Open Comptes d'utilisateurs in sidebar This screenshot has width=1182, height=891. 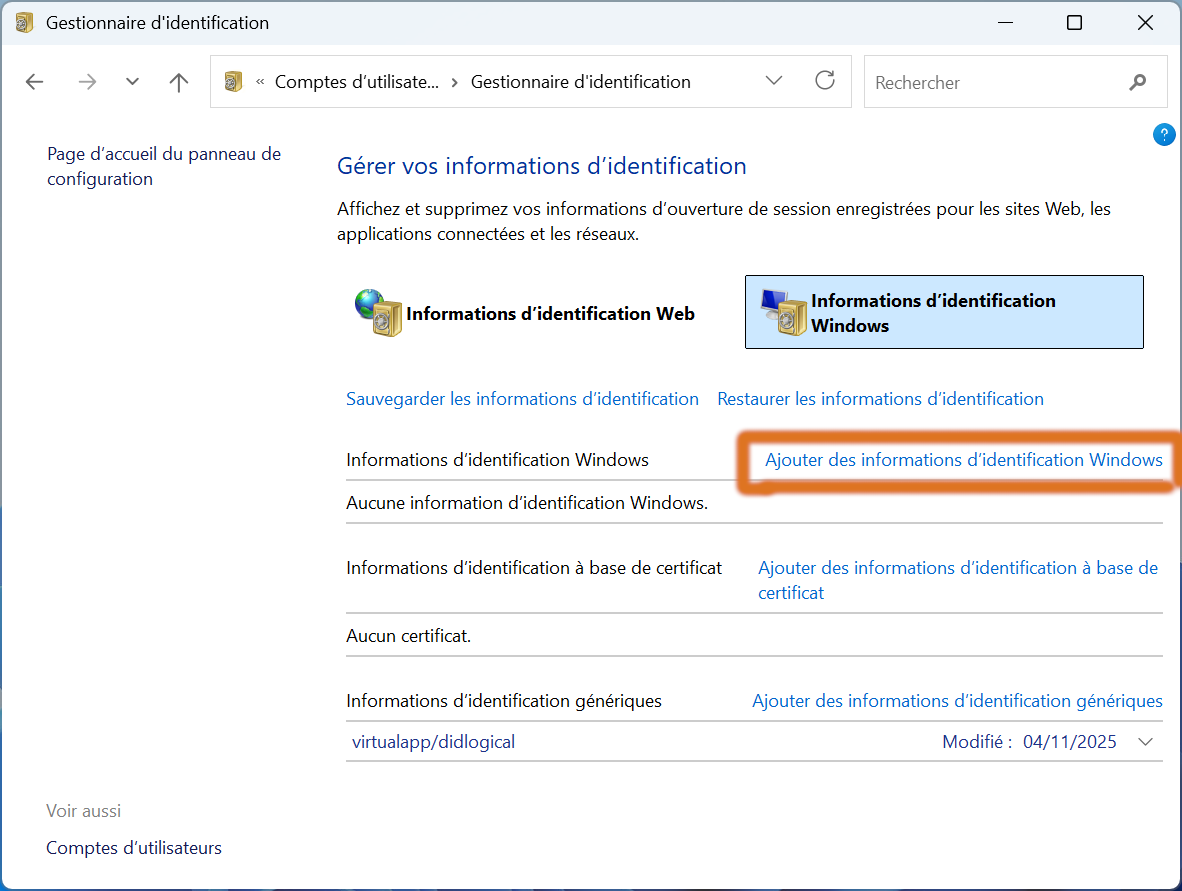[133, 847]
